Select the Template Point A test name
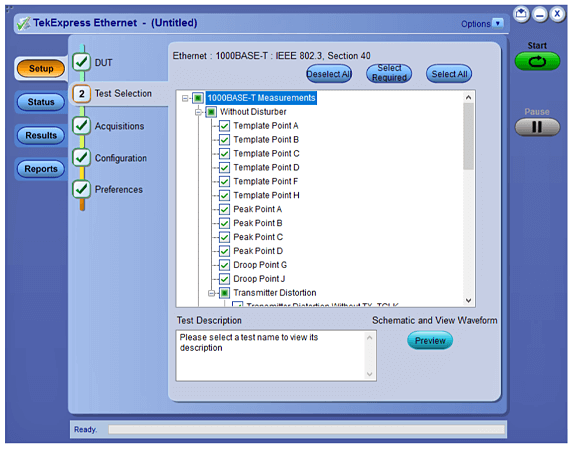The height and width of the screenshot is (449, 574). pyautogui.click(x=266, y=126)
